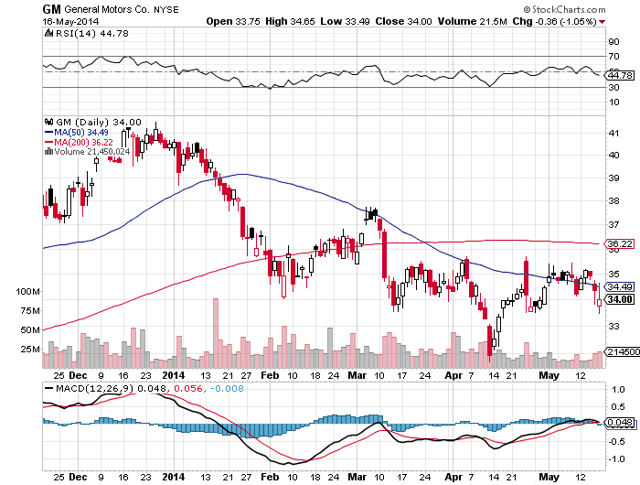Click the 34.49 MA(50) price axis tag
This screenshot has height=485, width=640.
(620, 287)
